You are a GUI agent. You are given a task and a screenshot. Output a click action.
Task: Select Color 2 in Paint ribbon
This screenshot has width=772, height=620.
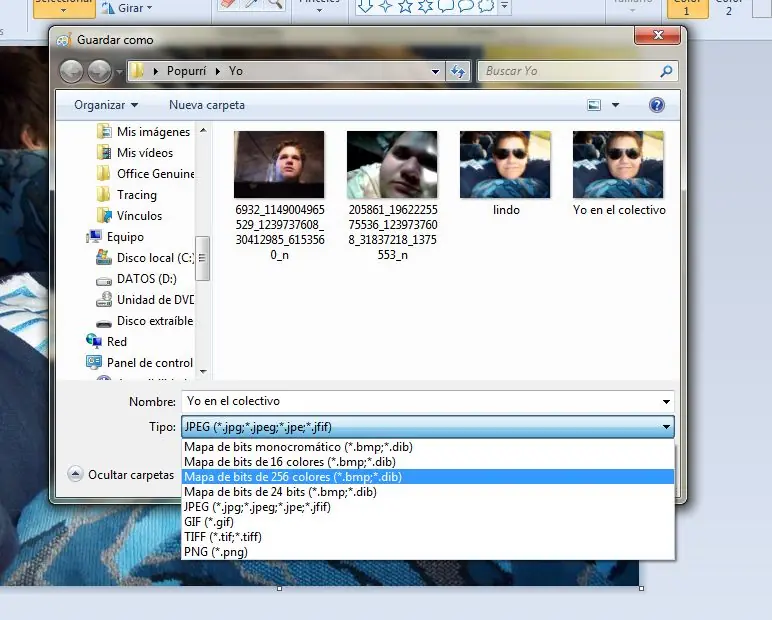[x=729, y=9]
